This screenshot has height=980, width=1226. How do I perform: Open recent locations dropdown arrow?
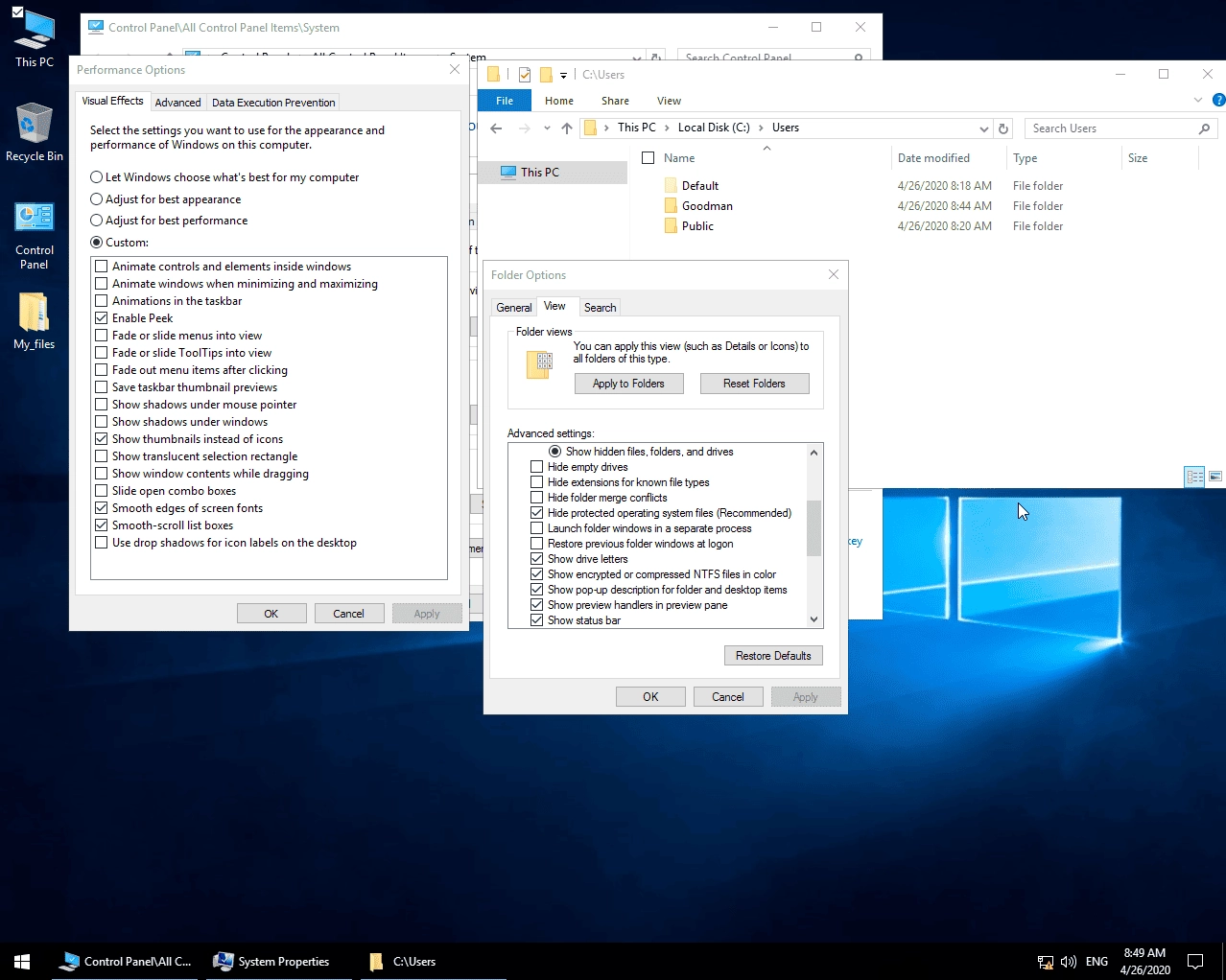pyautogui.click(x=547, y=128)
